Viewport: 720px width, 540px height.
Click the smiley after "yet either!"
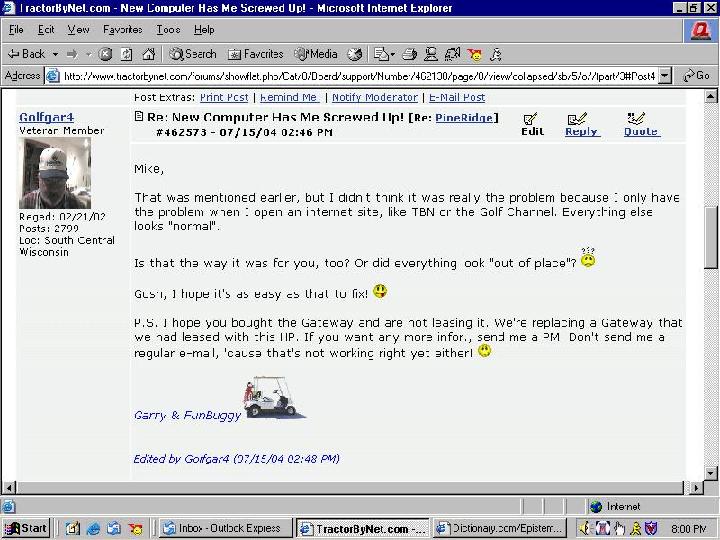click(484, 351)
